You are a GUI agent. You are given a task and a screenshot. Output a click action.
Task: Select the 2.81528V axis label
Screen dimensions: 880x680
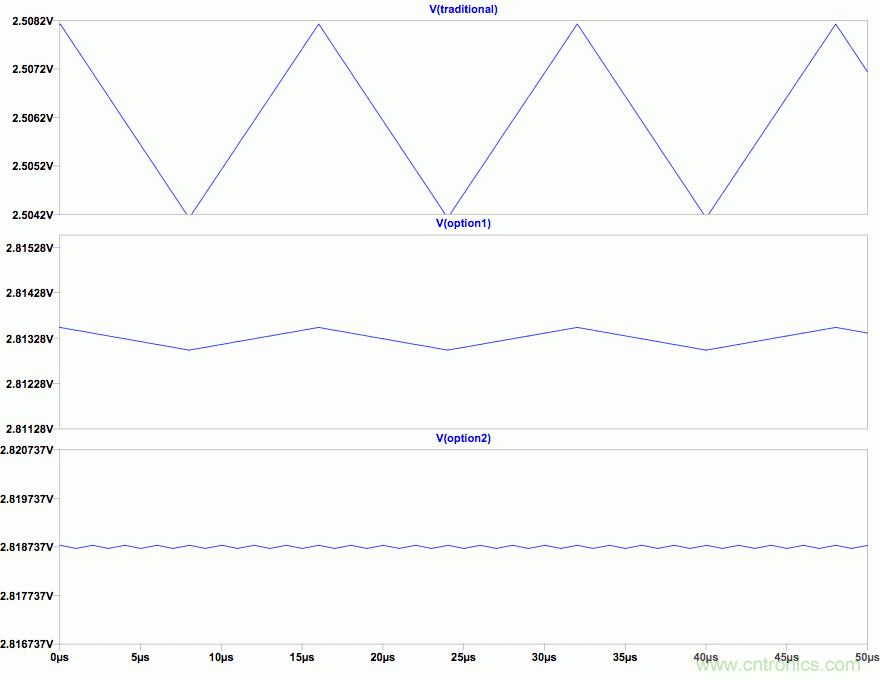30,247
